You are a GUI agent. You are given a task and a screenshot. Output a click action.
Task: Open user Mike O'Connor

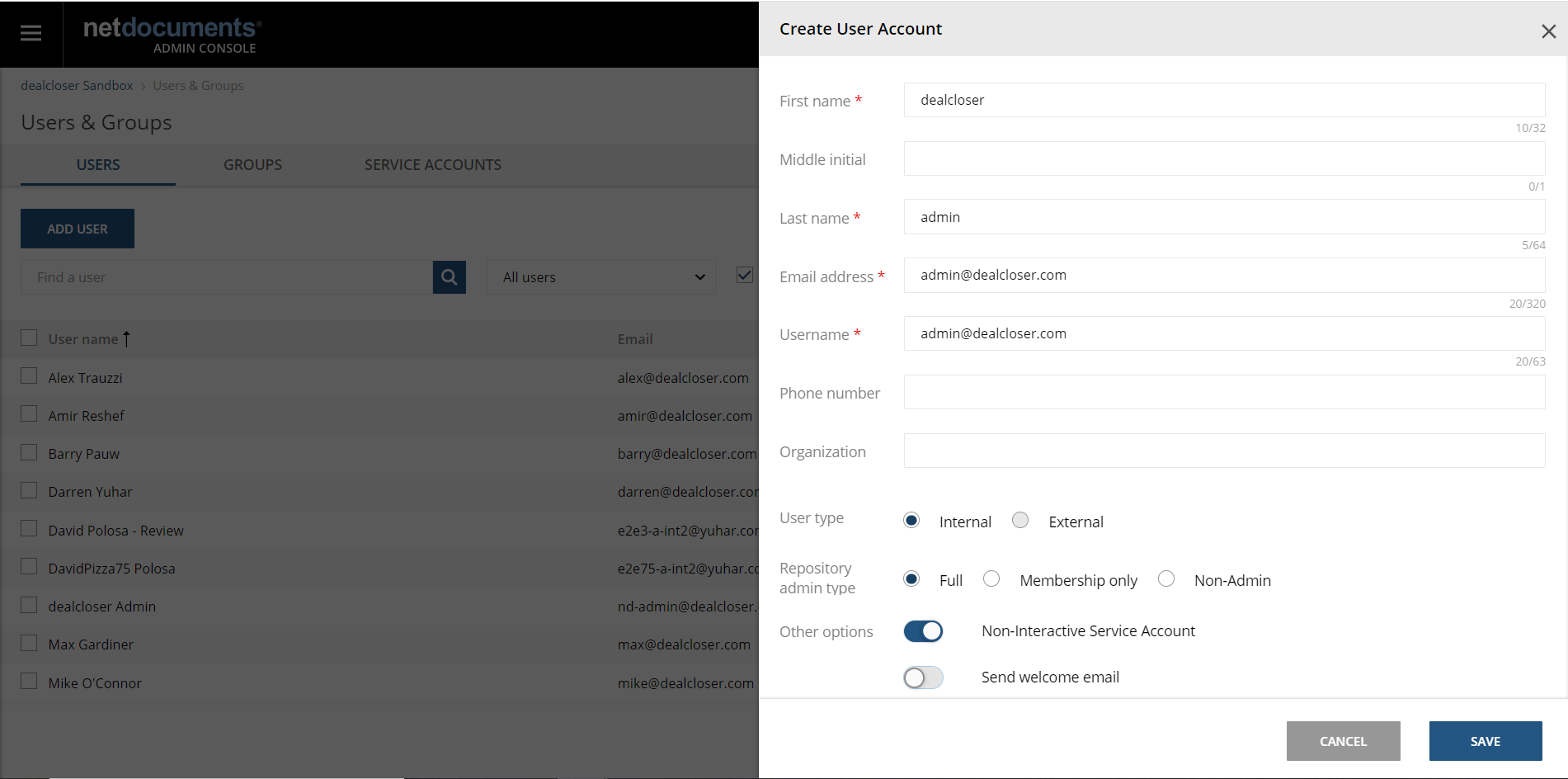click(x=95, y=683)
